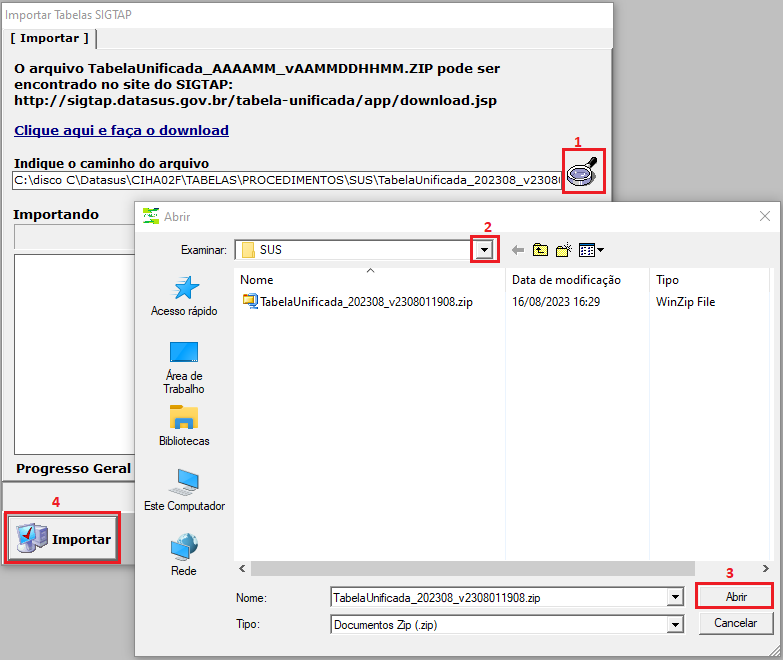Expand the Tipo file type dropdown
The width and height of the screenshot is (783, 660).
pyautogui.click(x=675, y=624)
